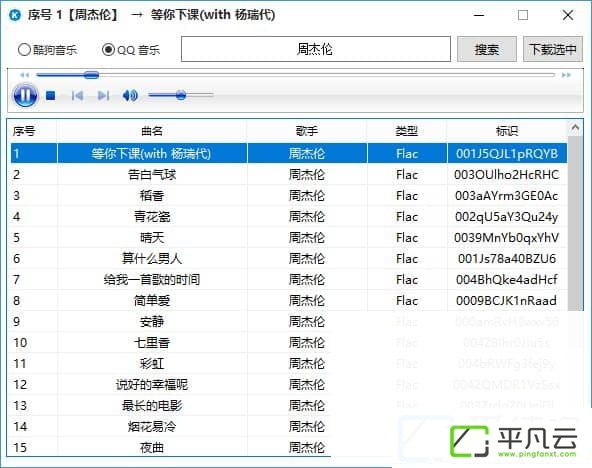The width and height of the screenshot is (592, 468).
Task: Stop the current song
Action: coord(50,95)
